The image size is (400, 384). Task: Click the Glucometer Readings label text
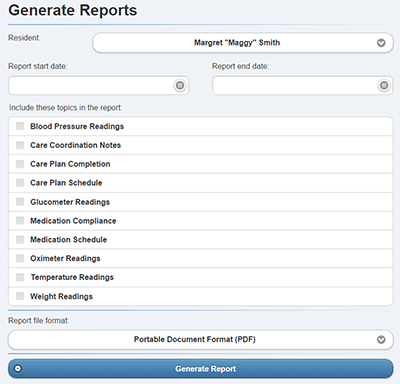coord(70,202)
